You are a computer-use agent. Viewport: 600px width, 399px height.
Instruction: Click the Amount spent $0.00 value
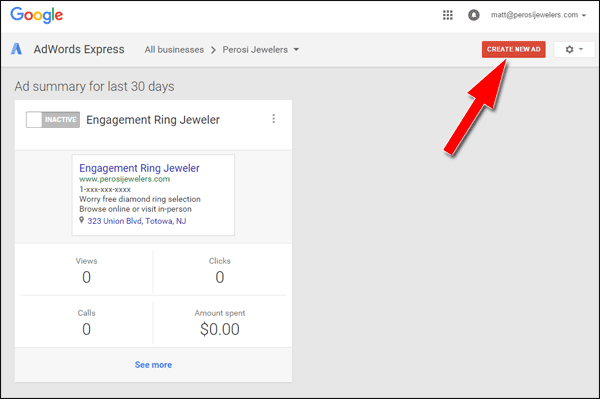[220, 329]
